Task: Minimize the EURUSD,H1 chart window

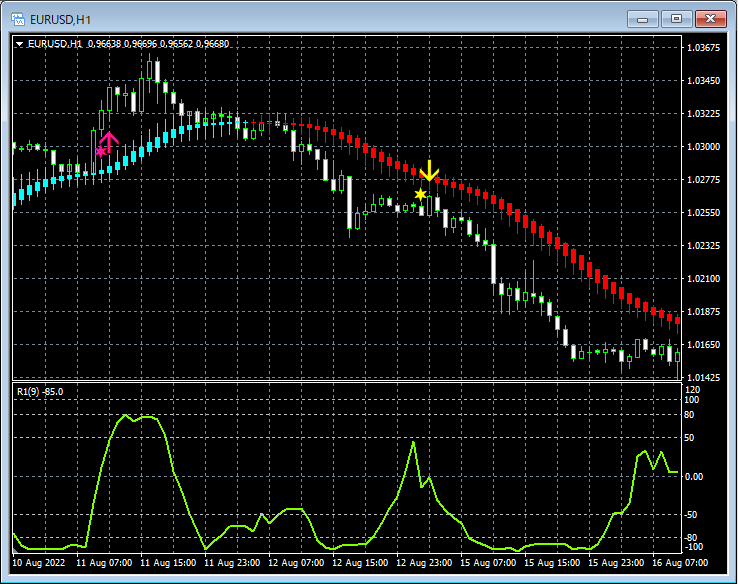Action: 642,19
